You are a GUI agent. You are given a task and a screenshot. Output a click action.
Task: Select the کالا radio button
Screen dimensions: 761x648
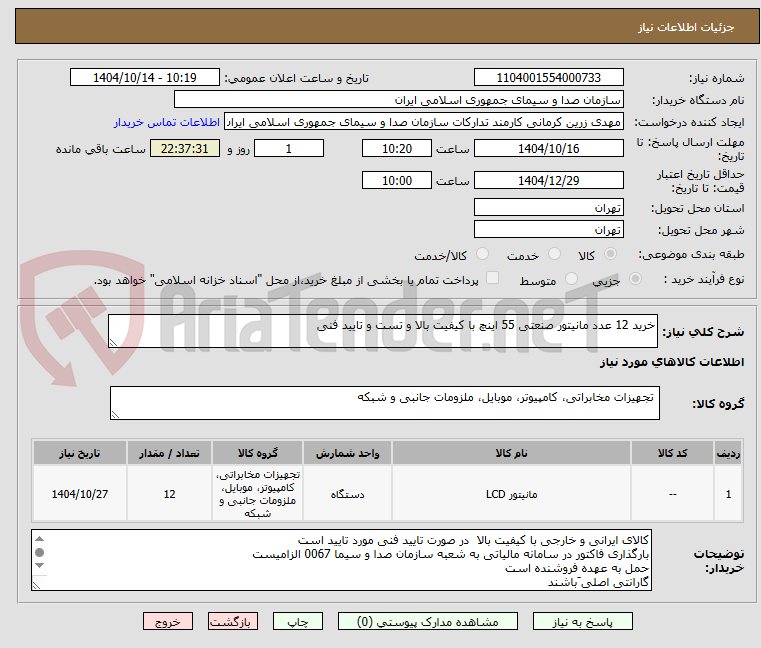[x=610, y=254]
